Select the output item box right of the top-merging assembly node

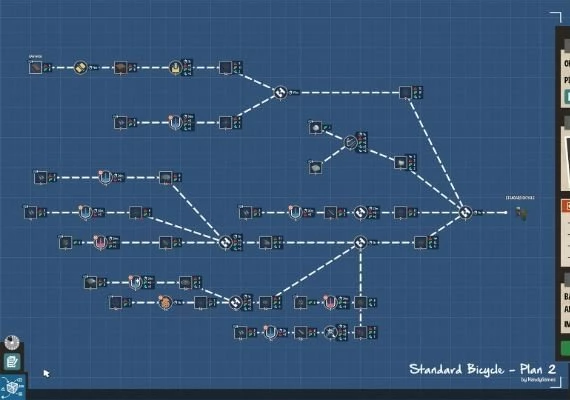point(405,92)
